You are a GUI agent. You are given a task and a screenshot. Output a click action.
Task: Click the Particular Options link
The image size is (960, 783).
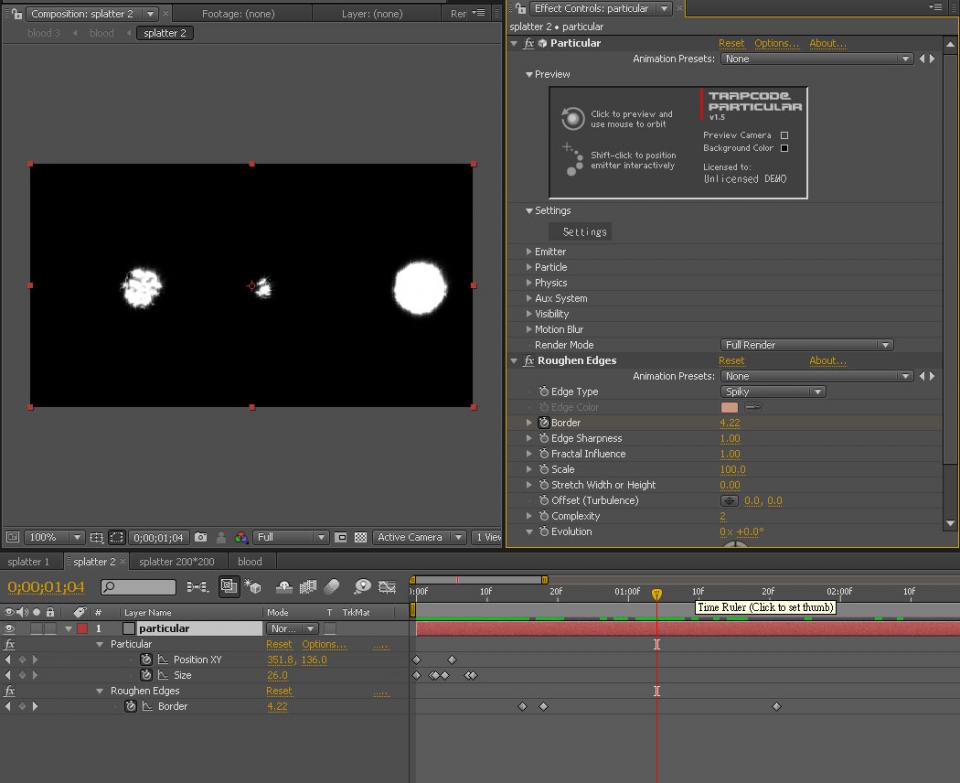pyautogui.click(x=776, y=44)
